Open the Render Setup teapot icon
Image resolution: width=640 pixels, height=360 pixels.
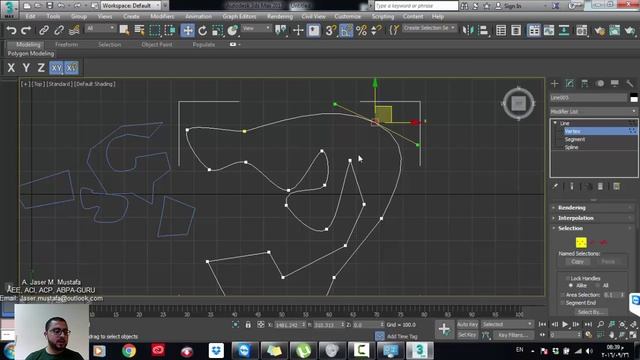600,30
